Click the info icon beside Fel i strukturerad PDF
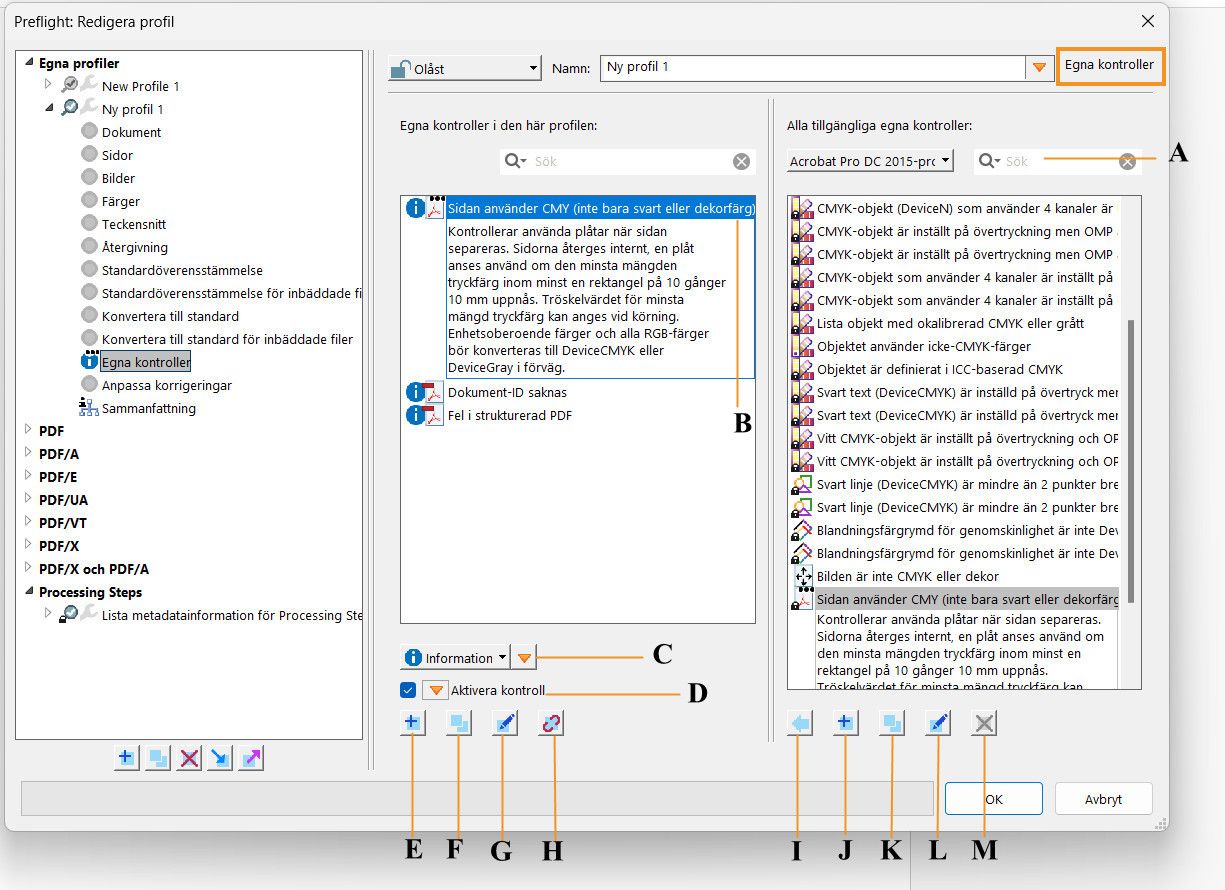 [417, 415]
